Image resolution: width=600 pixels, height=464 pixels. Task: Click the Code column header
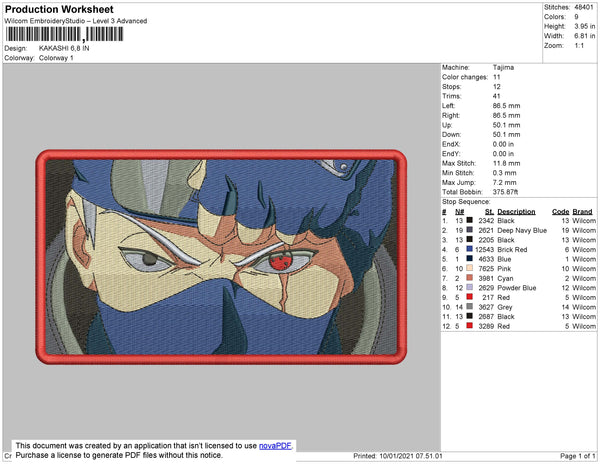(x=561, y=212)
